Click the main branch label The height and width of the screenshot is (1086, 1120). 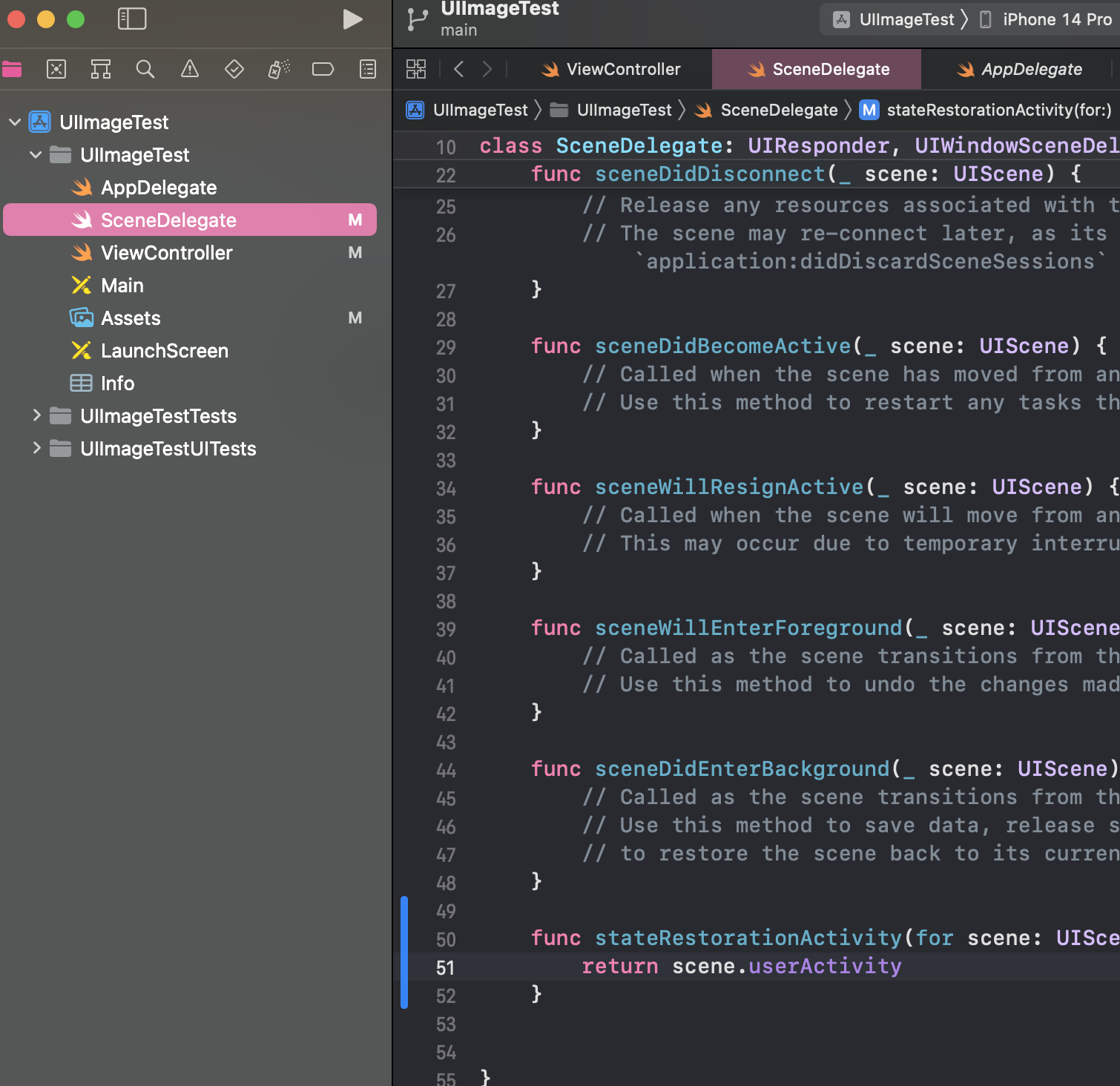click(x=459, y=30)
